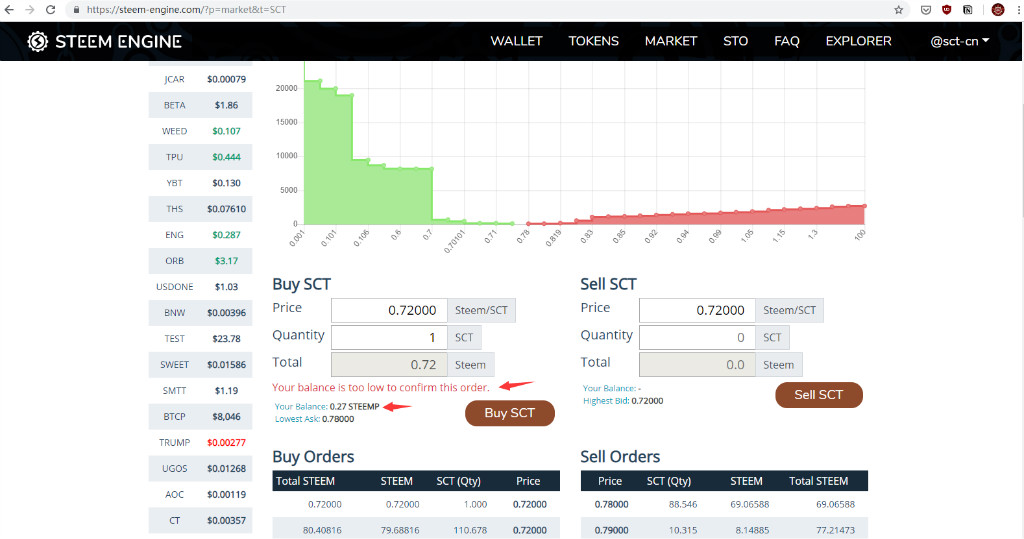This screenshot has width=1024, height=539.
Task: Click the 0.79000 sell order row
Action: tap(724, 529)
